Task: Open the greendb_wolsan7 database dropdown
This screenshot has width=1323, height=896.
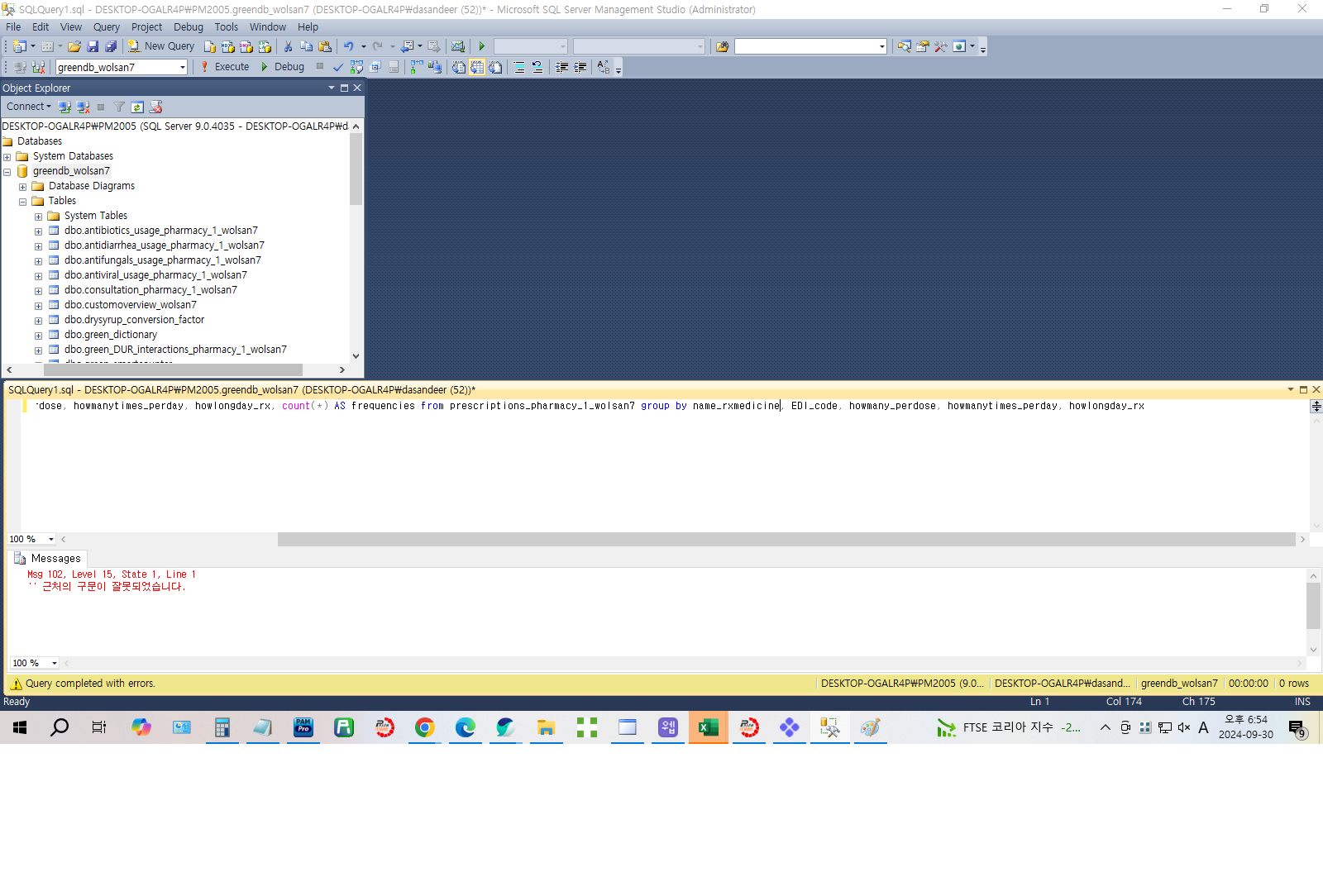Action: point(183,67)
